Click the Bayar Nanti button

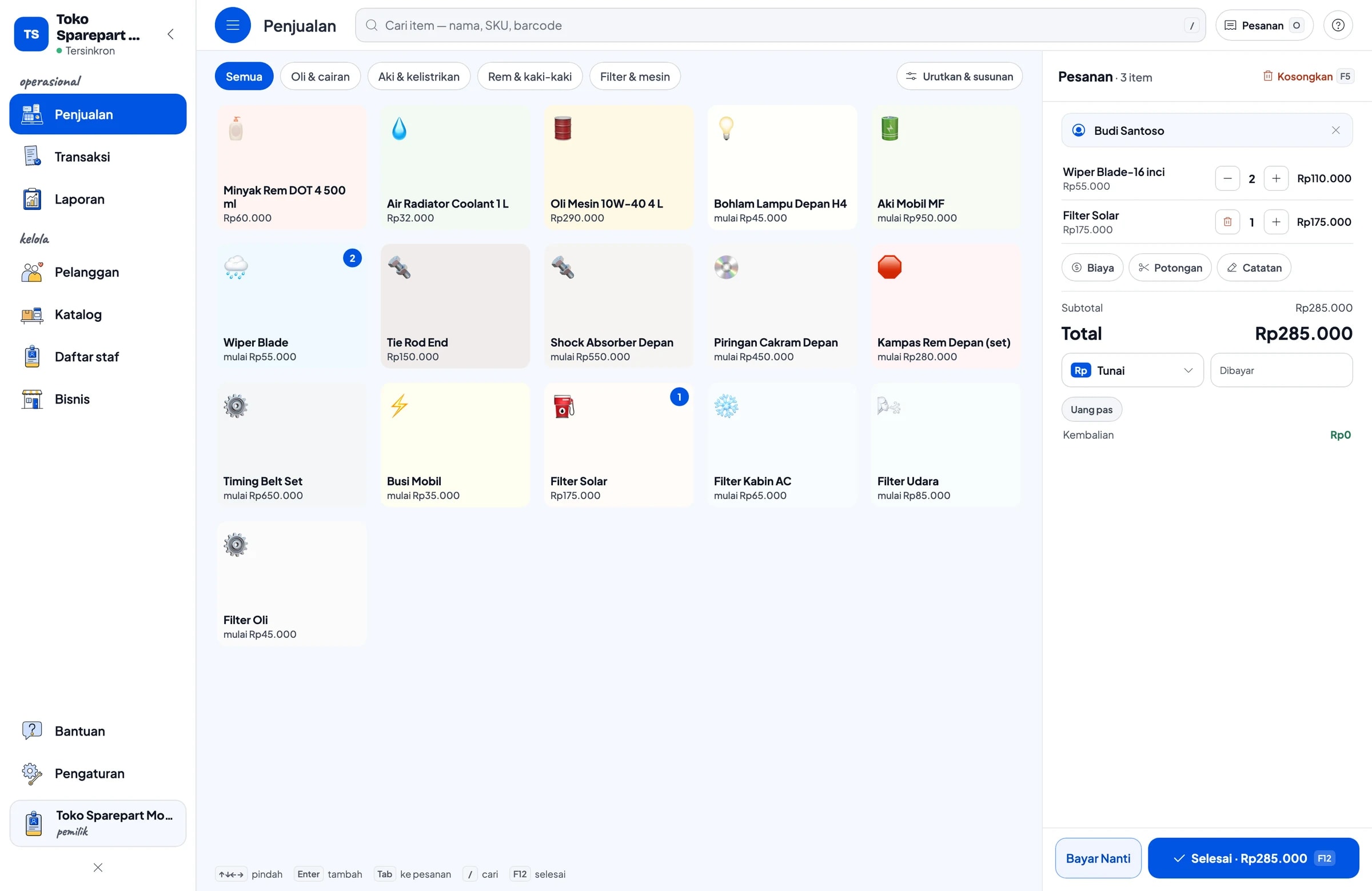coord(1098,858)
